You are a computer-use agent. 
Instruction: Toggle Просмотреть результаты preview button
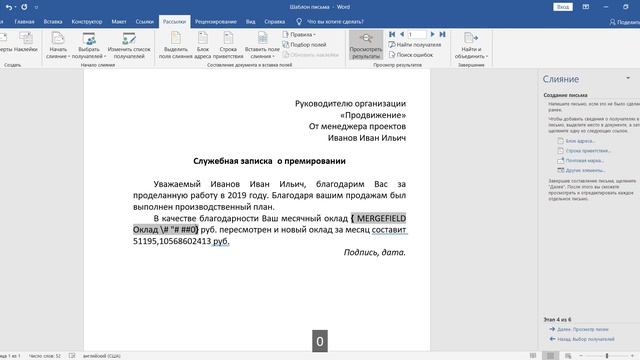coord(366,45)
